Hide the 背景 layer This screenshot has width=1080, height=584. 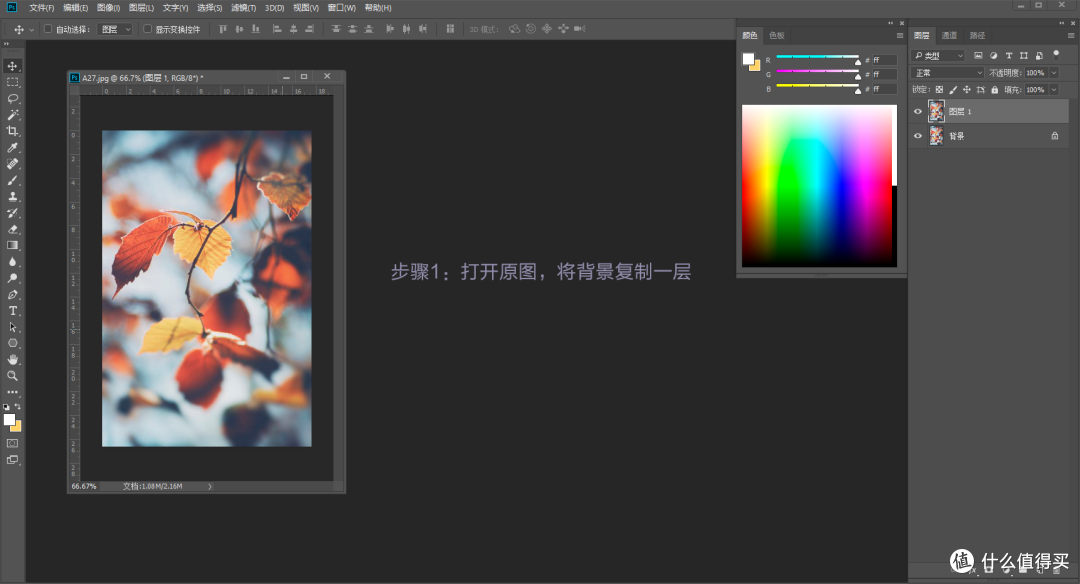point(917,135)
